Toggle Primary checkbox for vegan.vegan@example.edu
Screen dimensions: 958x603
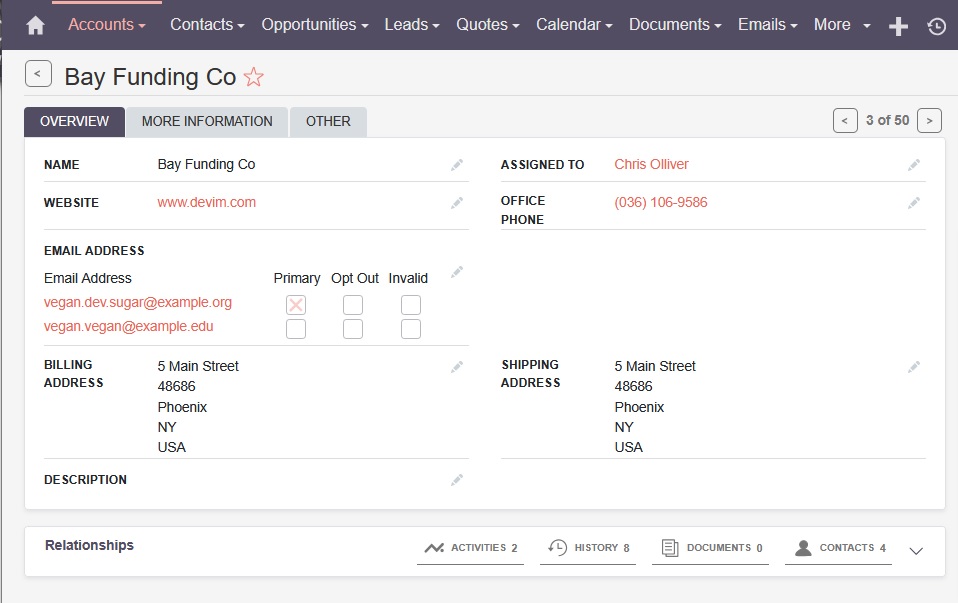(296, 329)
